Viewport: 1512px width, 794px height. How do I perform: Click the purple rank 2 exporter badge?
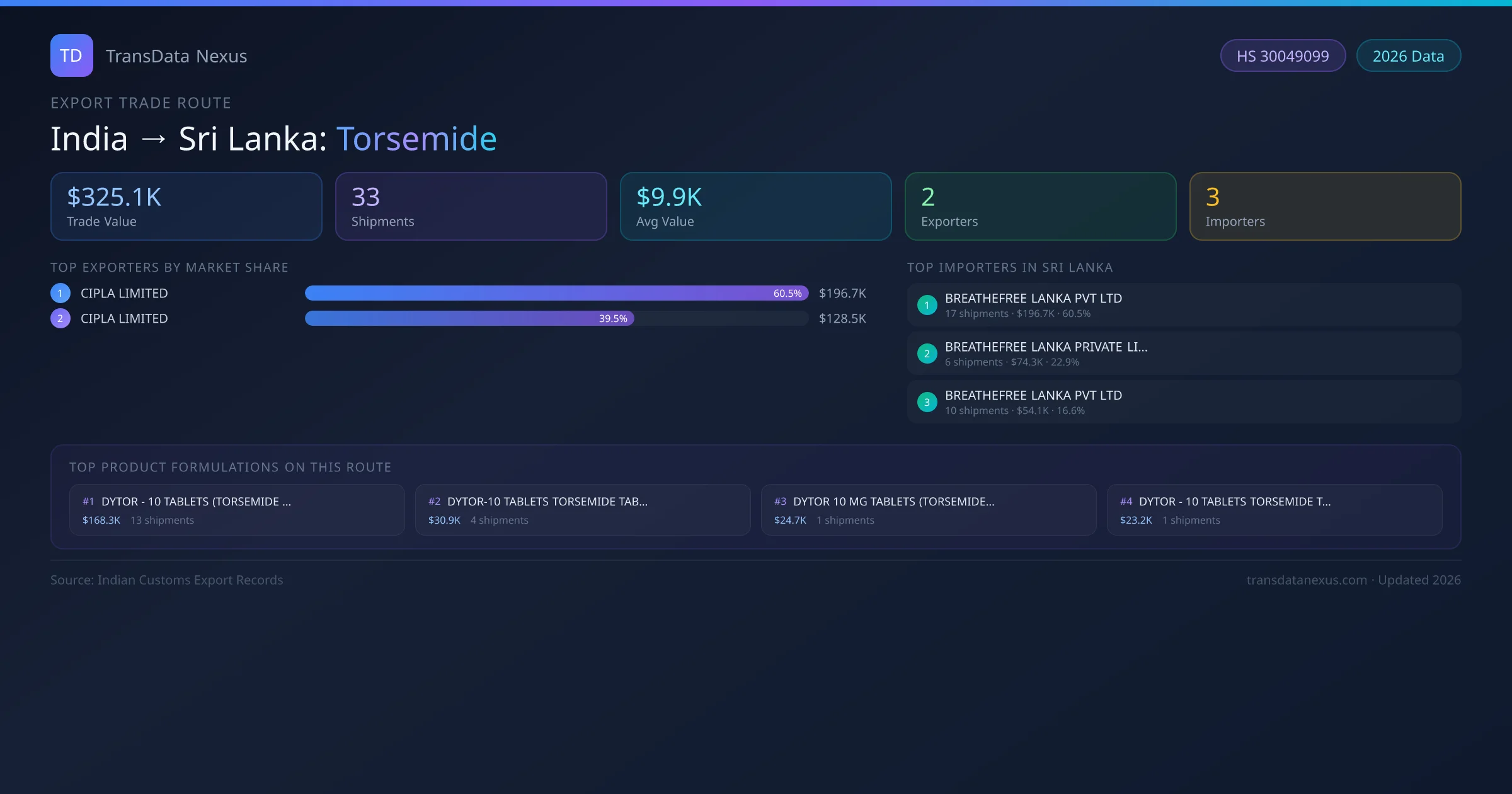coord(60,318)
